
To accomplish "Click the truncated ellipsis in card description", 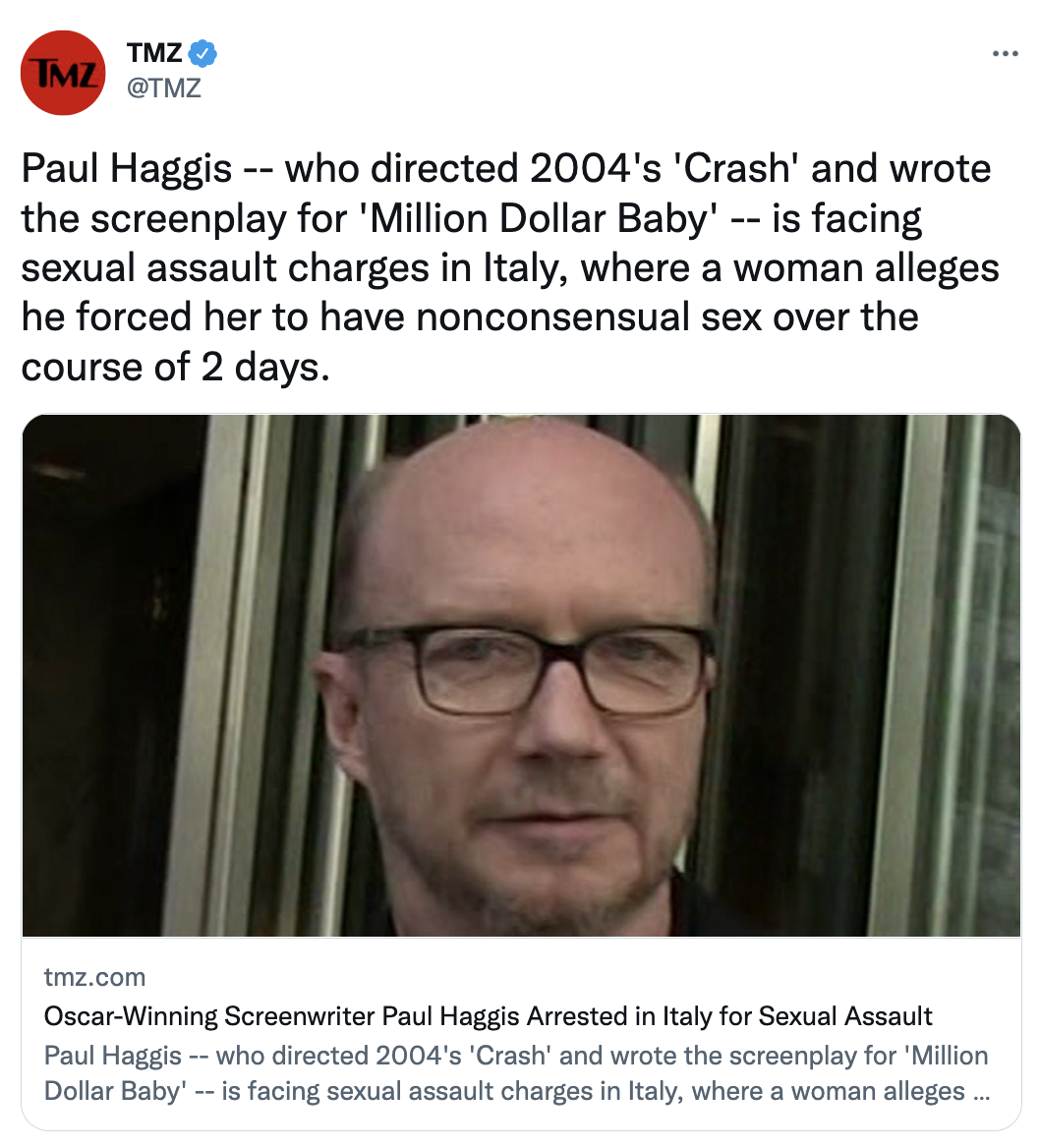I will (x=981, y=1092).
